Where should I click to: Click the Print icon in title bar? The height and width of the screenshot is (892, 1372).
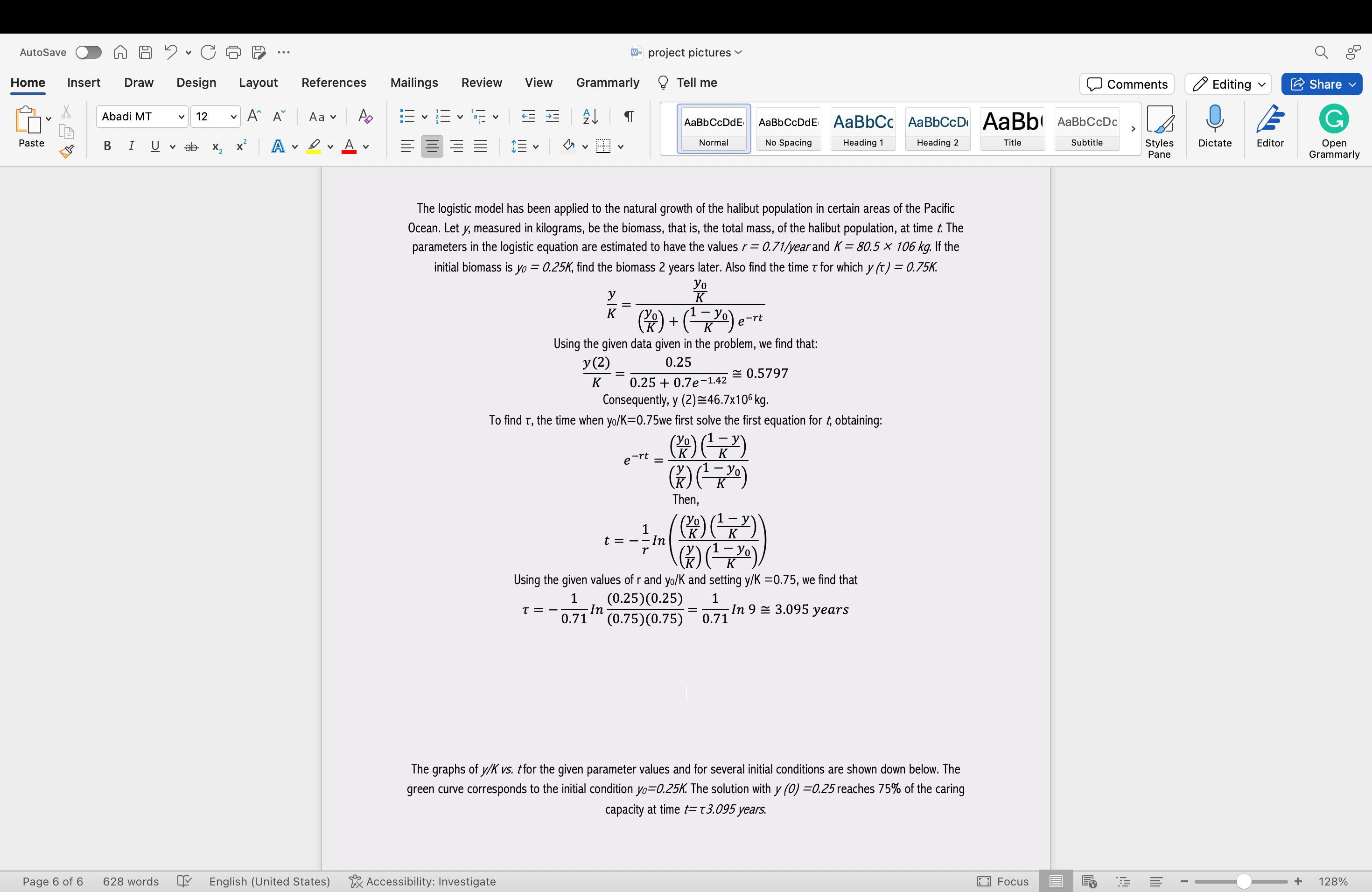pos(233,52)
